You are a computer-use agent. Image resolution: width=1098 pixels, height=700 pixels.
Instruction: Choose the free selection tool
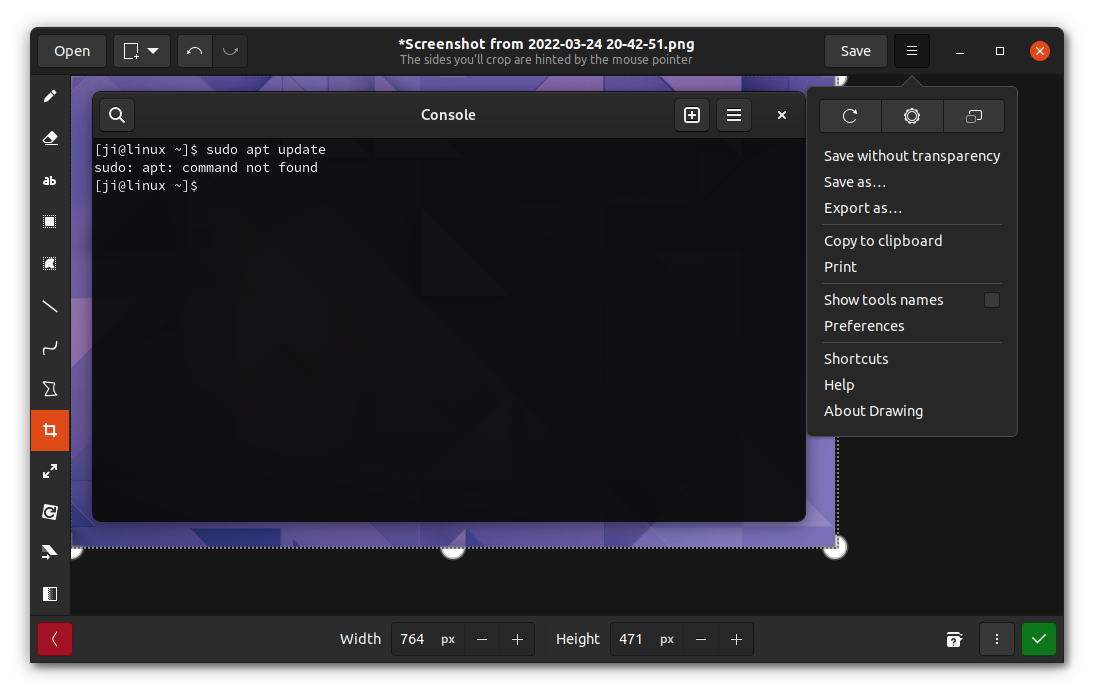click(x=50, y=263)
